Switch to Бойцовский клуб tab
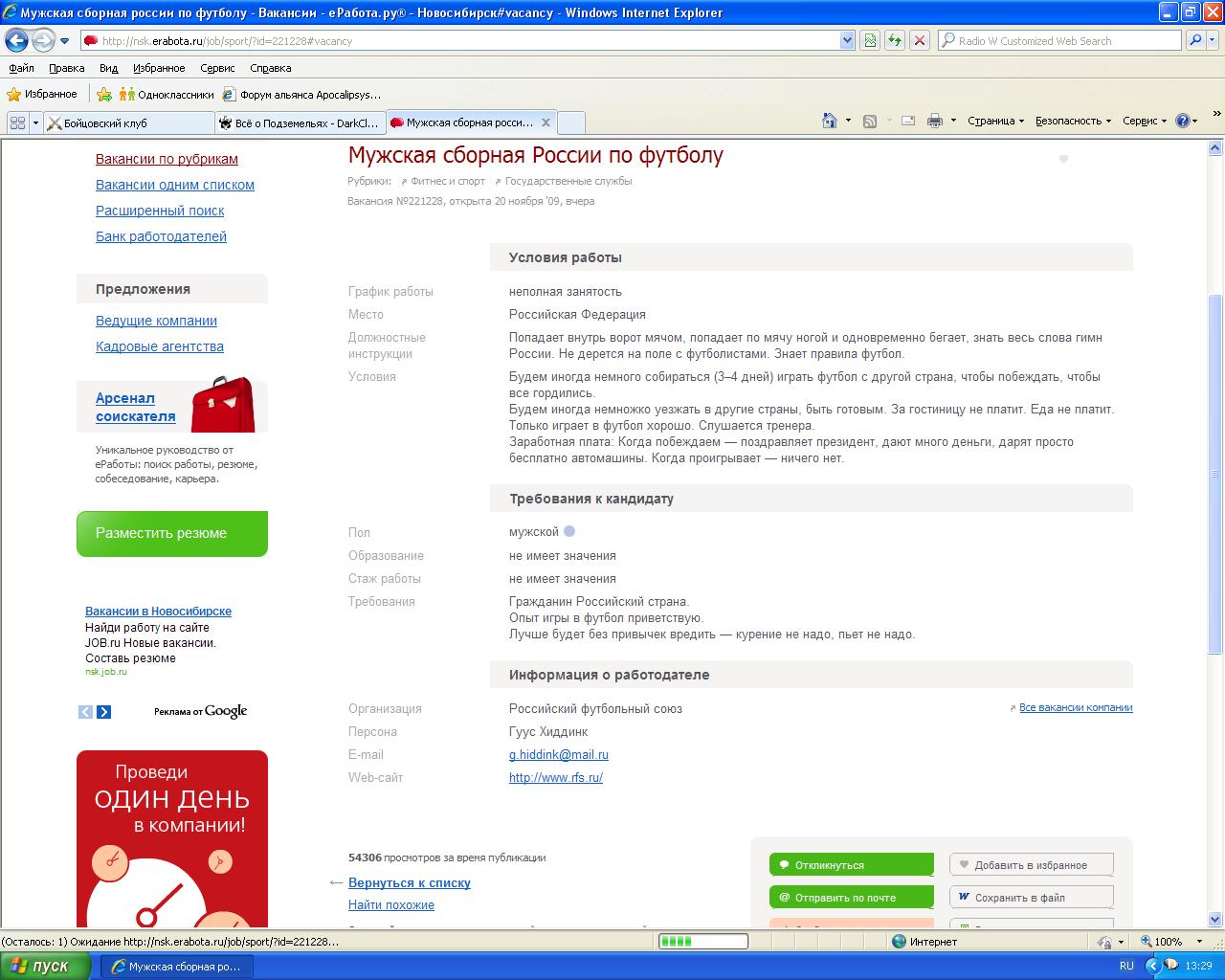The width and height of the screenshot is (1225, 980). pyautogui.click(x=129, y=122)
